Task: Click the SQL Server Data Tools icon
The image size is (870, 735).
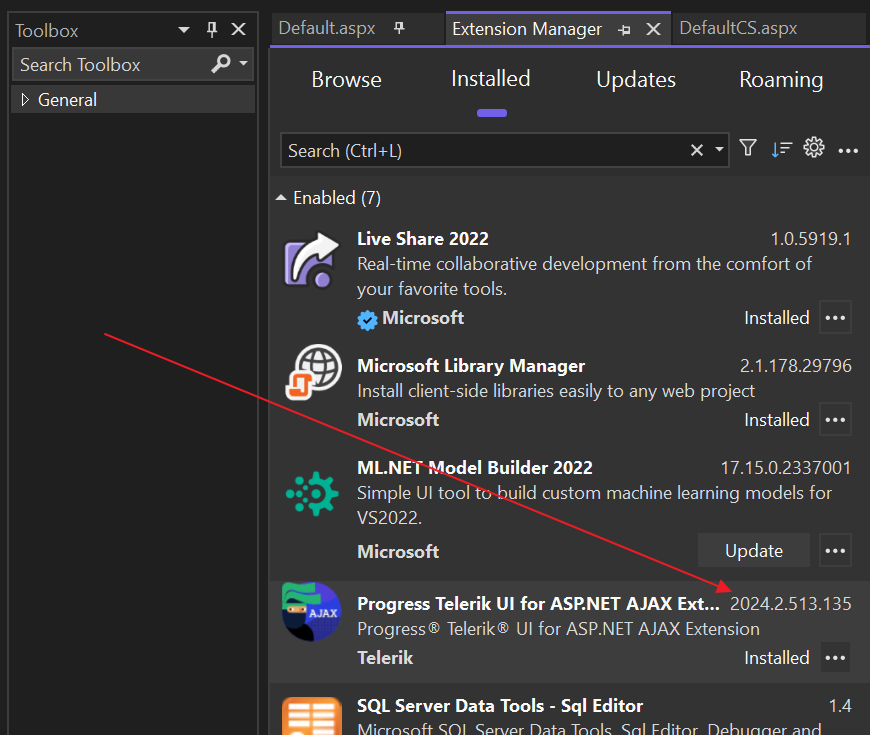Action: tap(310, 715)
